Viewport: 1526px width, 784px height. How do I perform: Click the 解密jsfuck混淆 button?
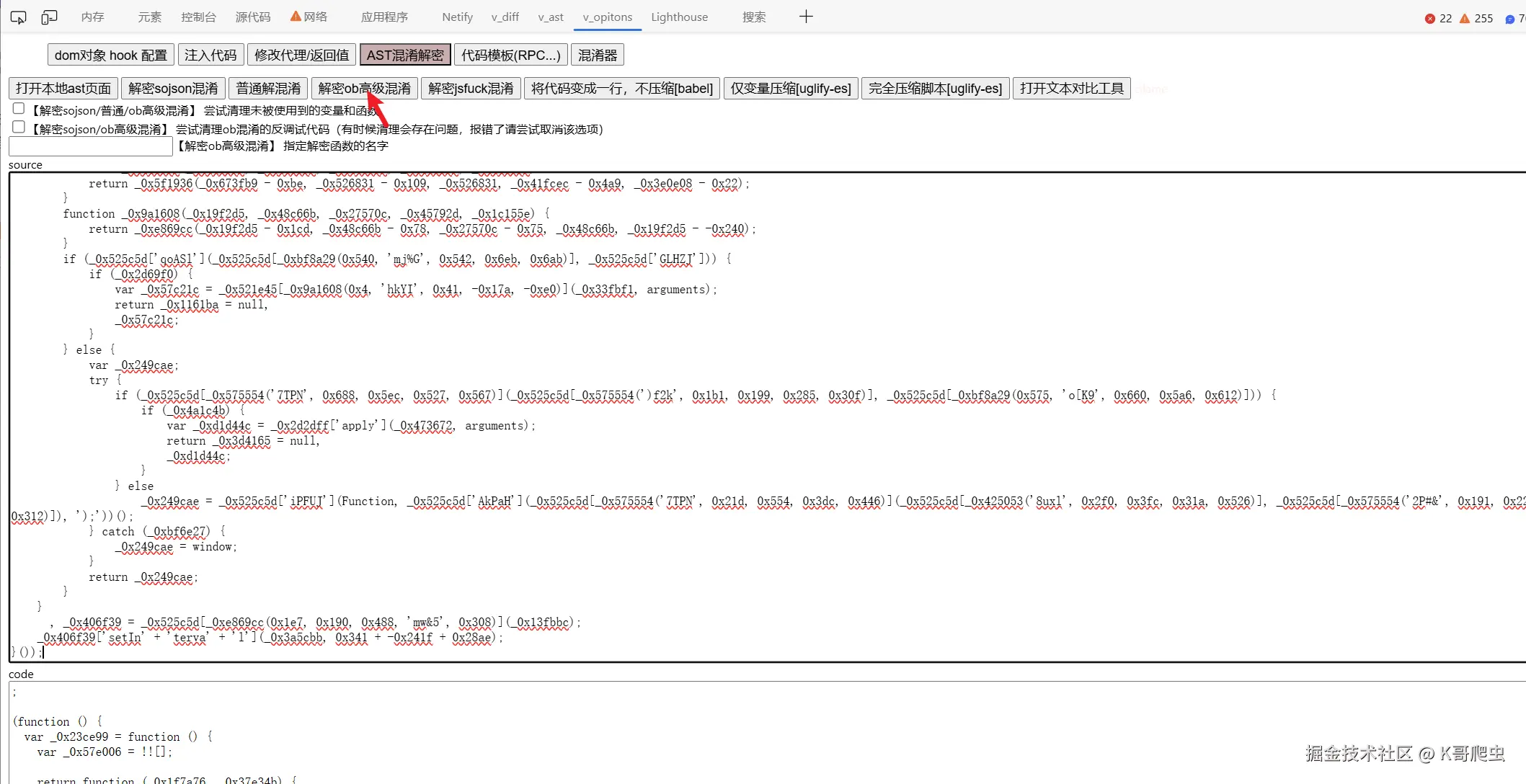point(471,88)
